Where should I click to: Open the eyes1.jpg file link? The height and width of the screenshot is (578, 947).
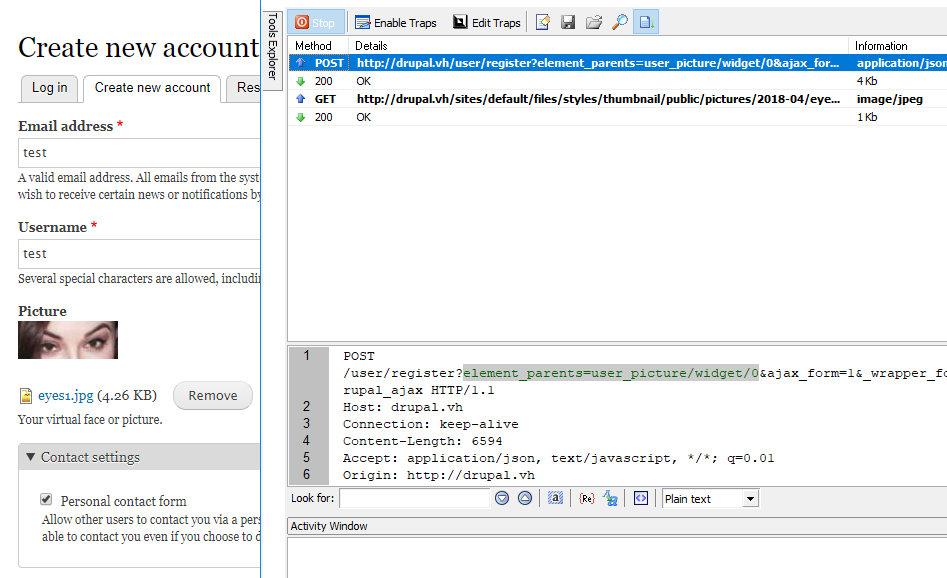coord(65,395)
